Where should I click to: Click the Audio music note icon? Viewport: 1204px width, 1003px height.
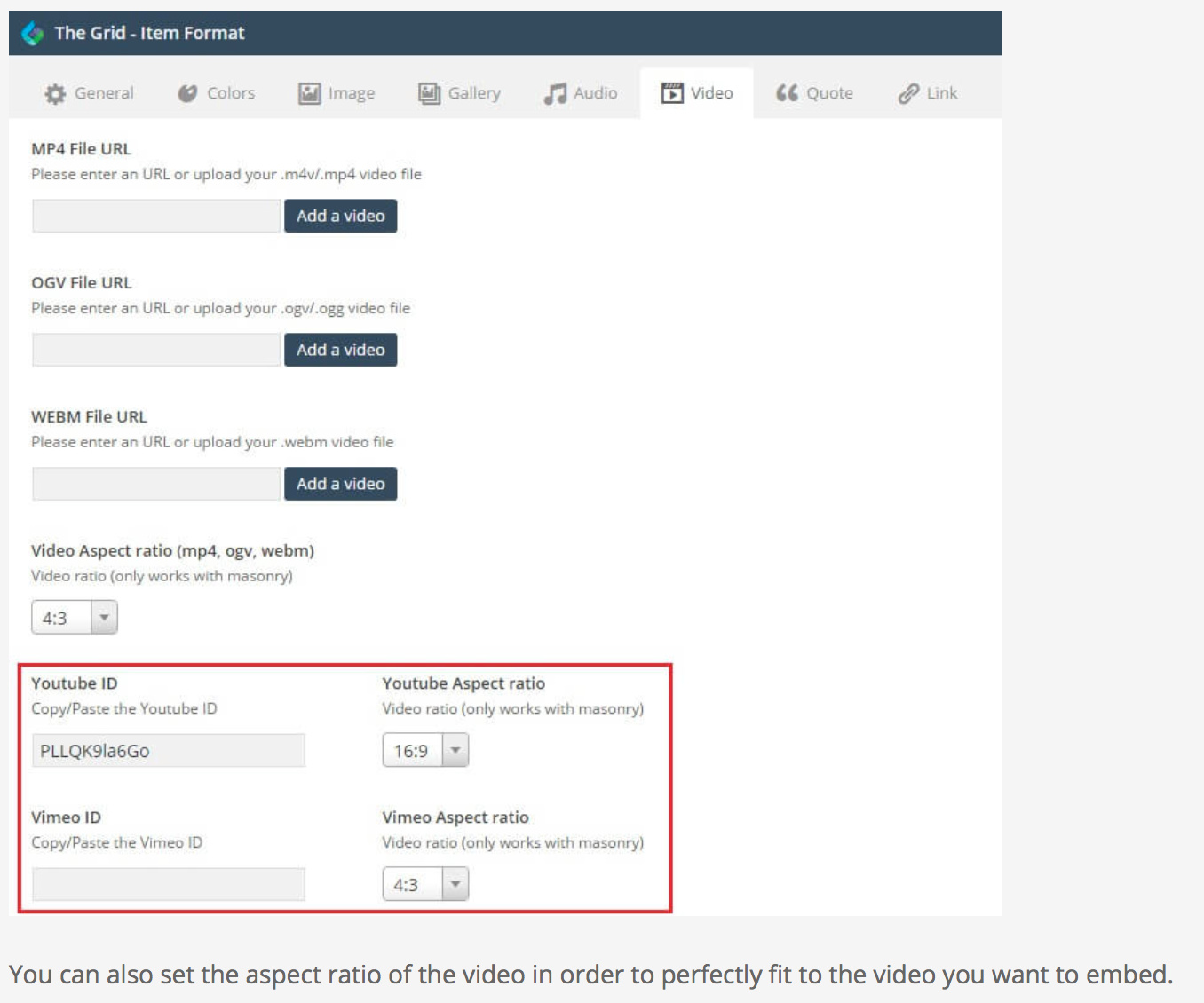pyautogui.click(x=555, y=93)
